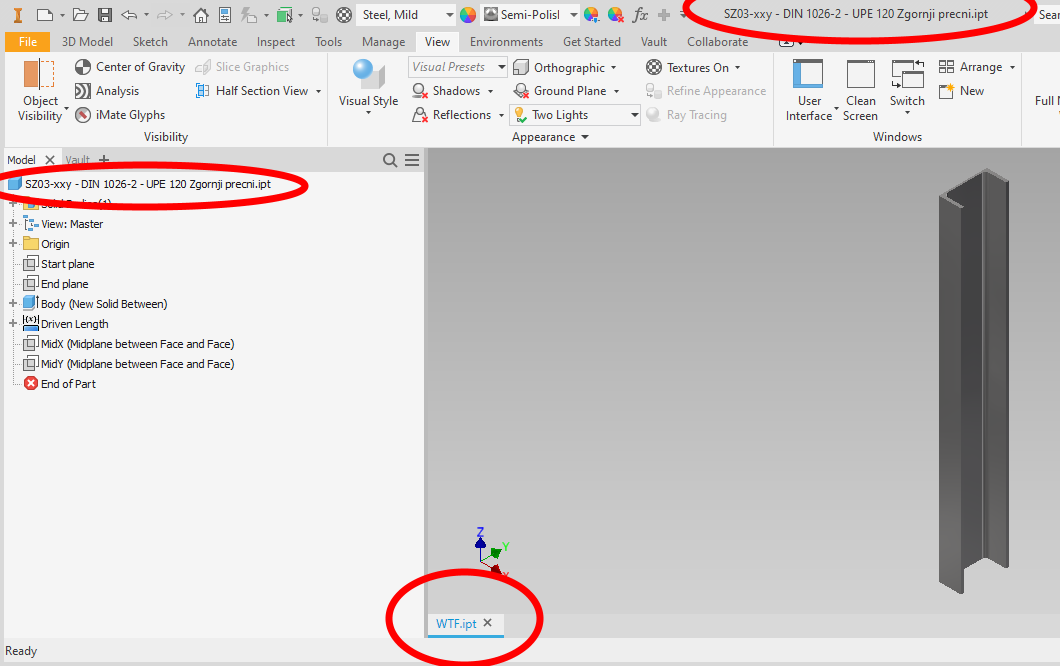Enable Shadows in the Appearance panel
This screenshot has width=1060, height=666.
tap(449, 90)
